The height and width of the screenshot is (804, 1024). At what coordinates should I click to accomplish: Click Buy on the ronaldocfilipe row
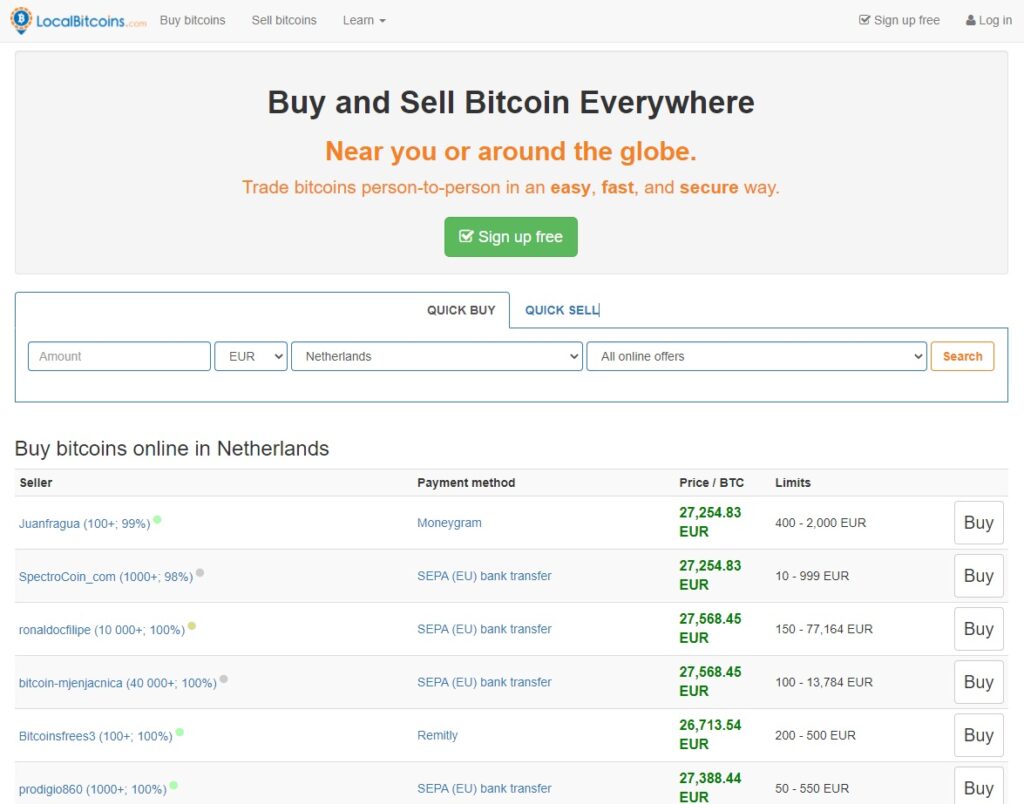978,629
